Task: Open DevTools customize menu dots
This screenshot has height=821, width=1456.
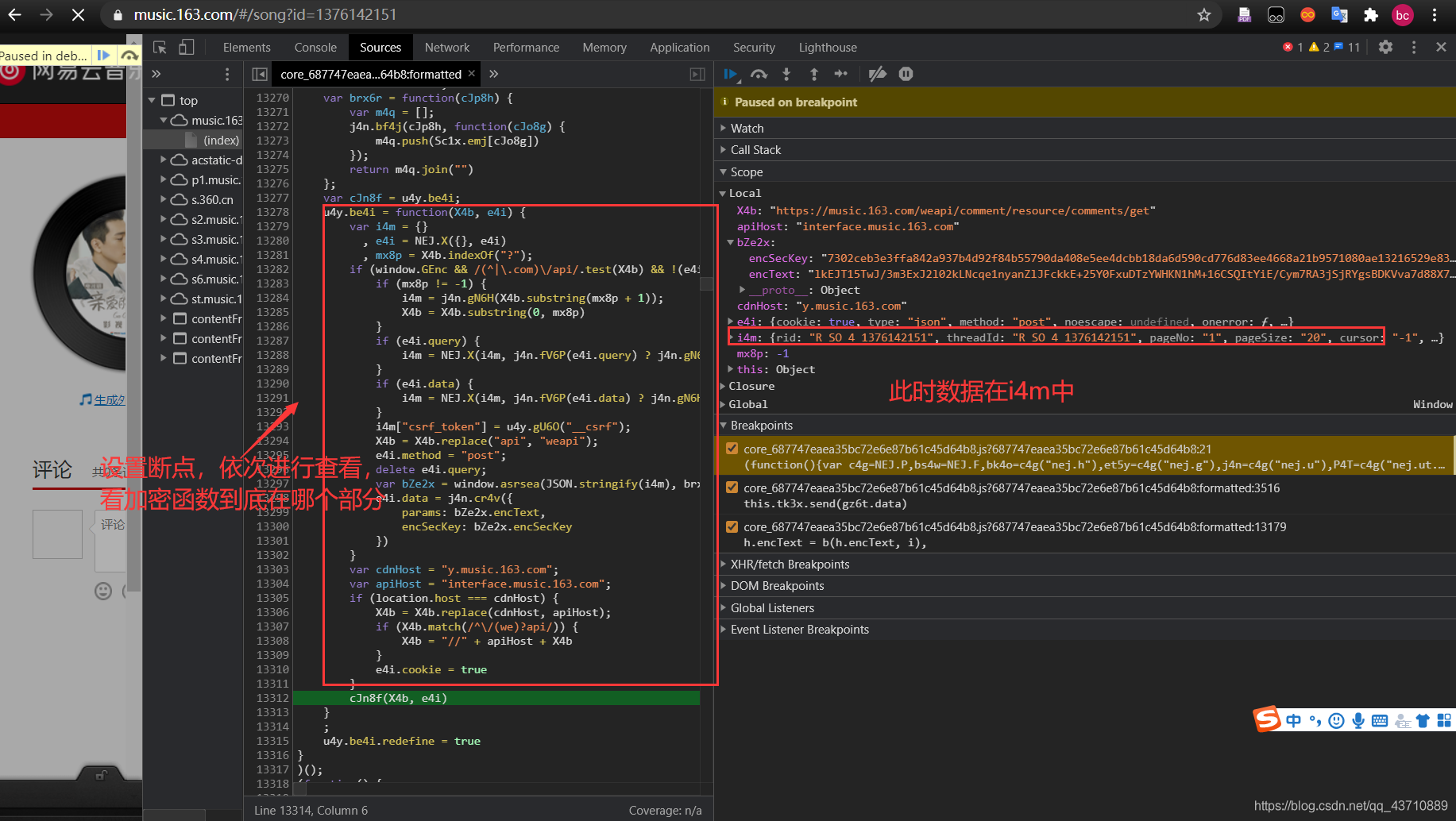Action: coord(1414,47)
